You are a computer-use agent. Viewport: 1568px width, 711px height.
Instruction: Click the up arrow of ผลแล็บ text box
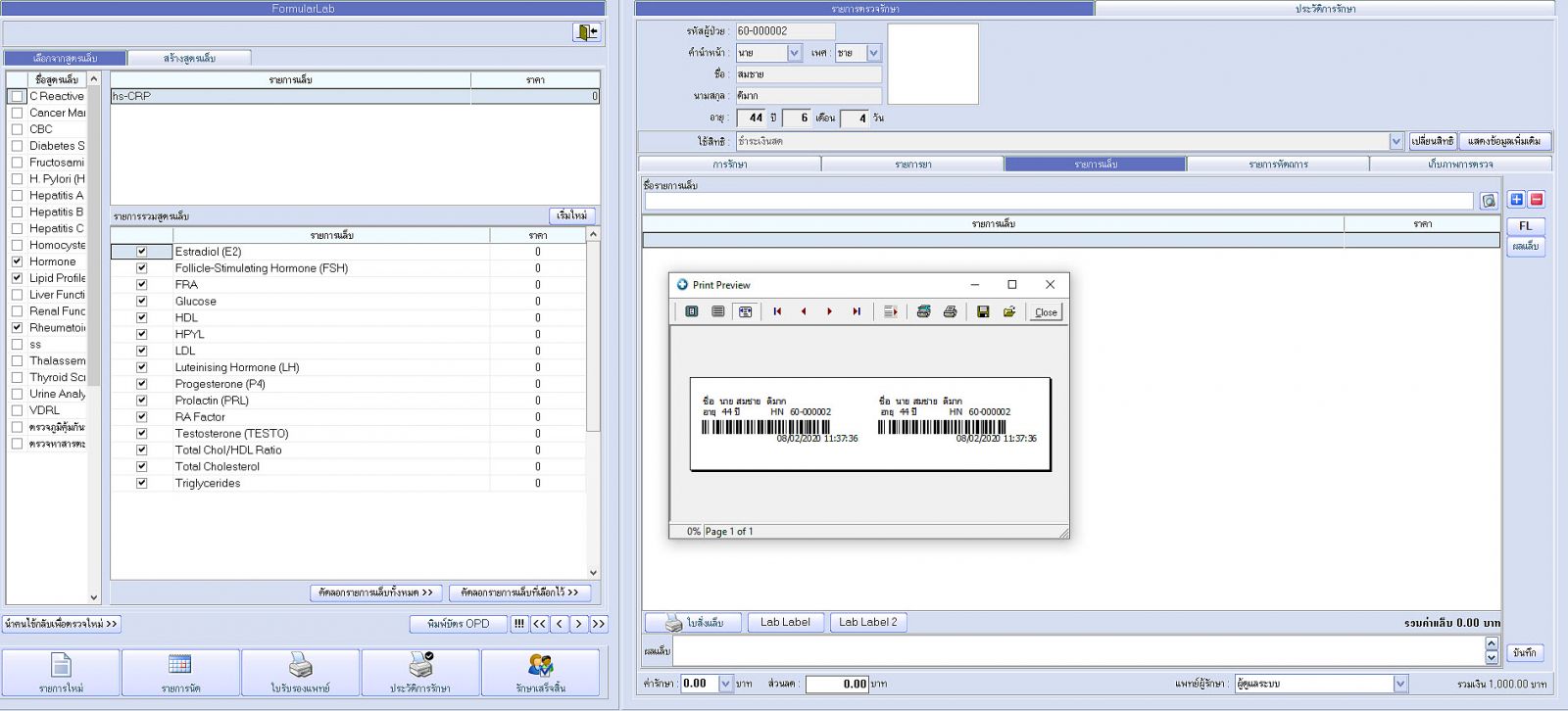[x=1492, y=643]
